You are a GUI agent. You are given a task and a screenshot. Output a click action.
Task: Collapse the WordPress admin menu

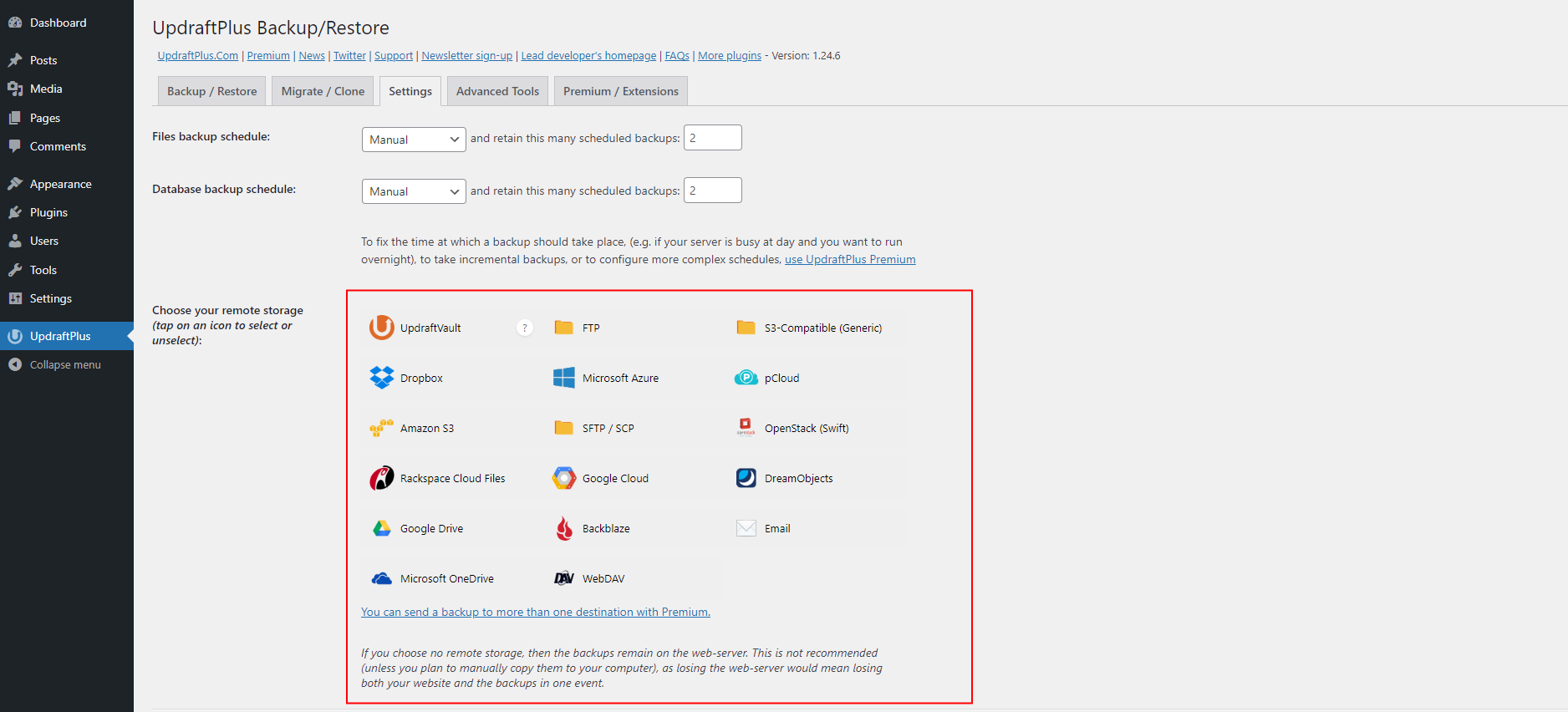click(65, 364)
